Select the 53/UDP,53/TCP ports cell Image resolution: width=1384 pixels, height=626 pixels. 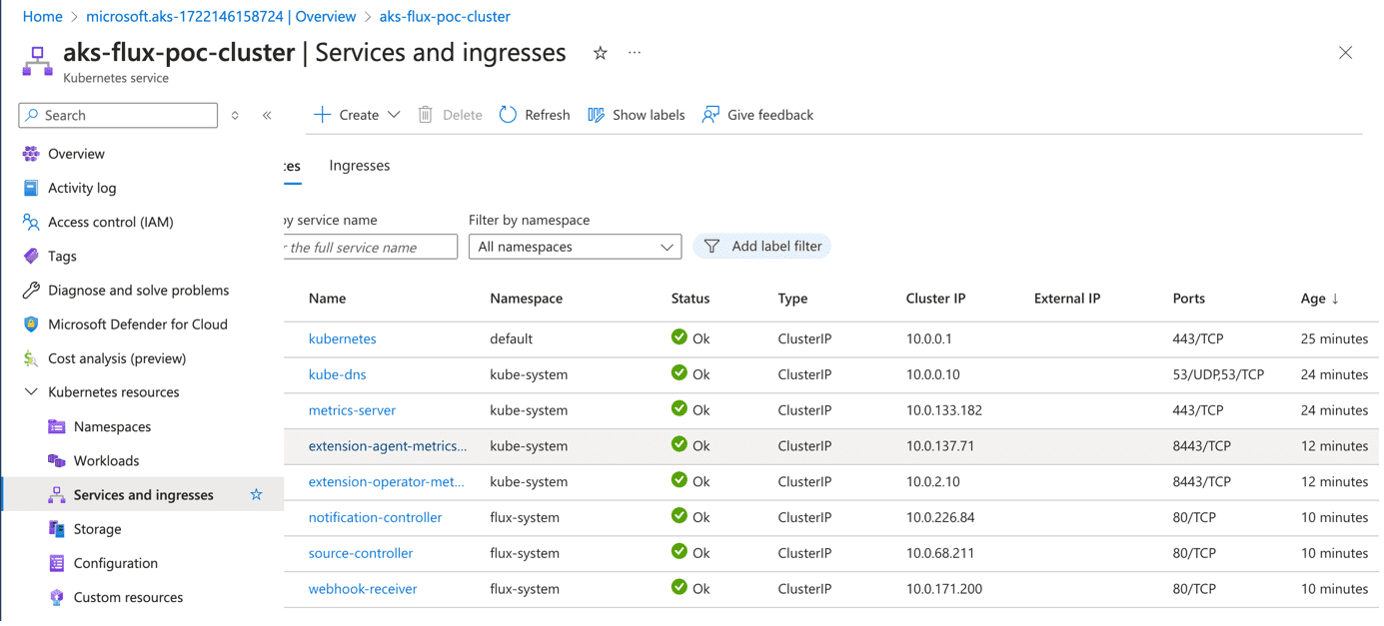click(x=1218, y=375)
